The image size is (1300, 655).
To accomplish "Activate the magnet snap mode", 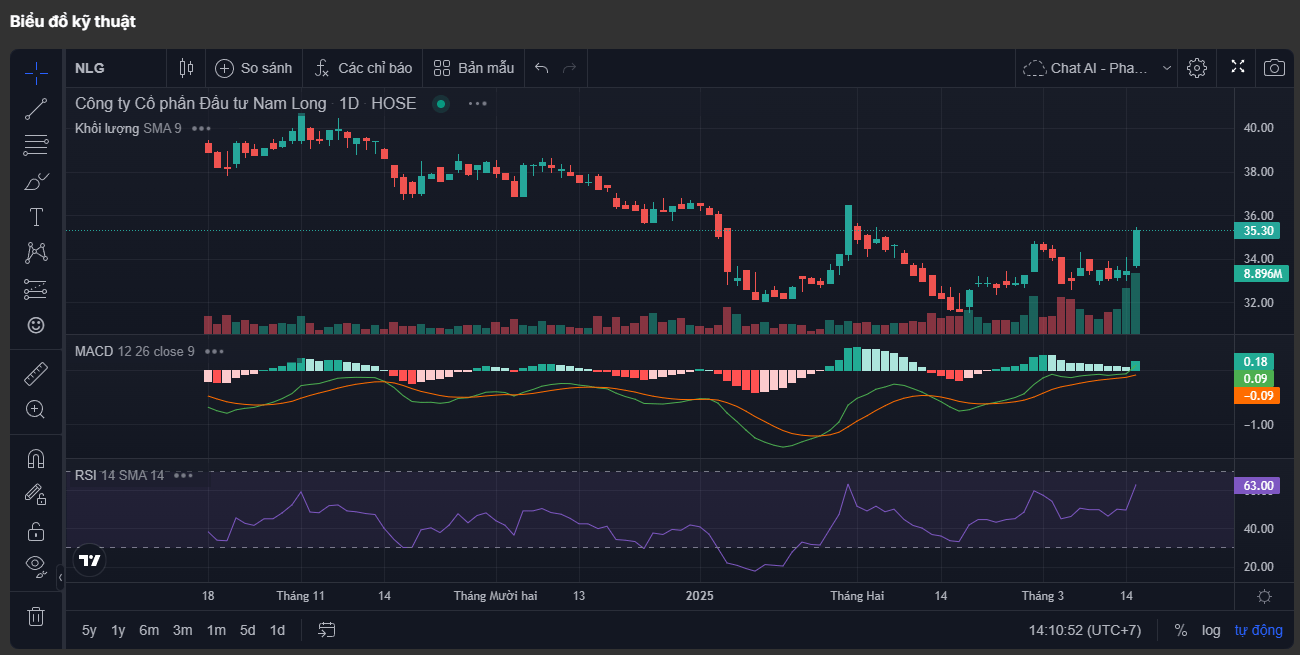I will [36, 459].
